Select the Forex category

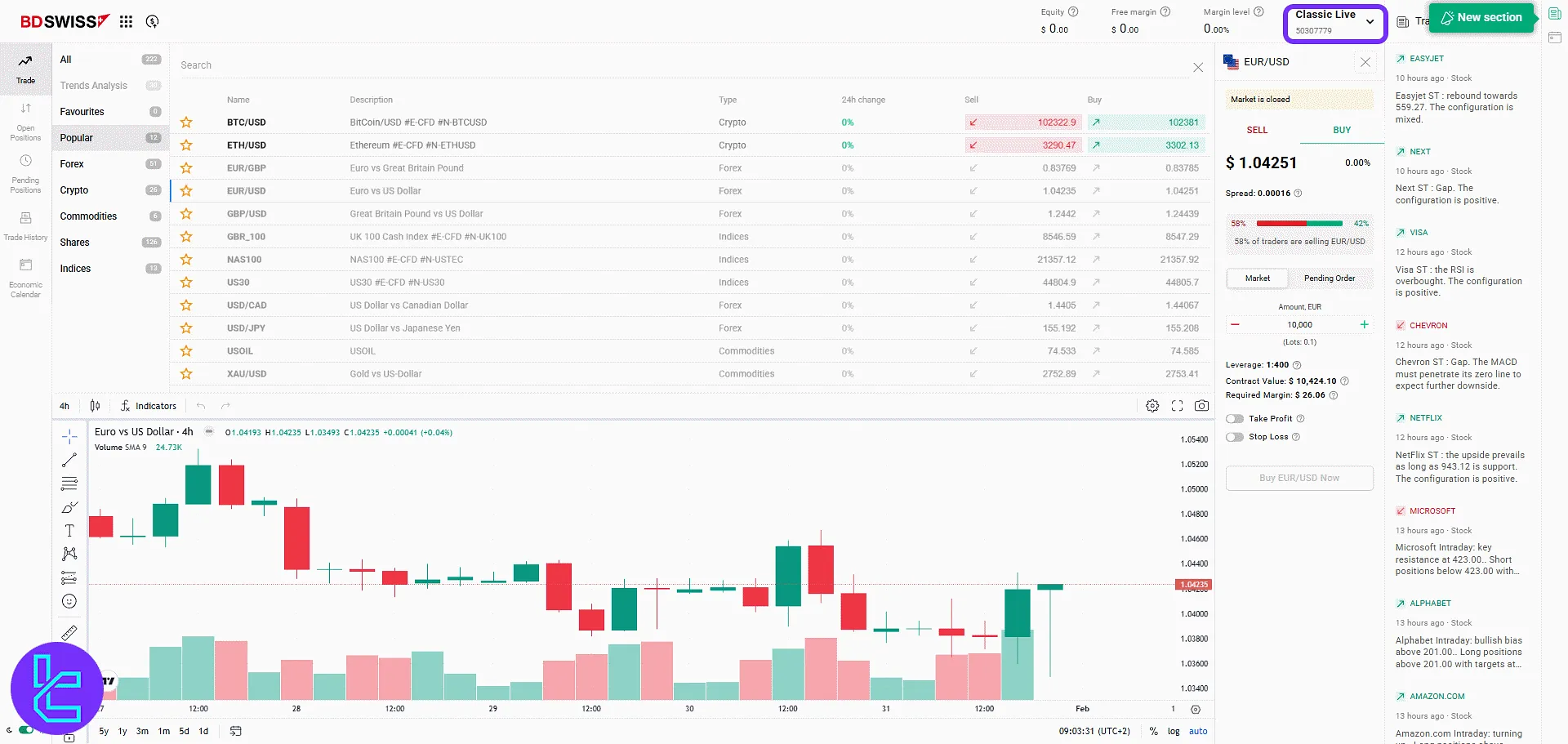coord(110,164)
